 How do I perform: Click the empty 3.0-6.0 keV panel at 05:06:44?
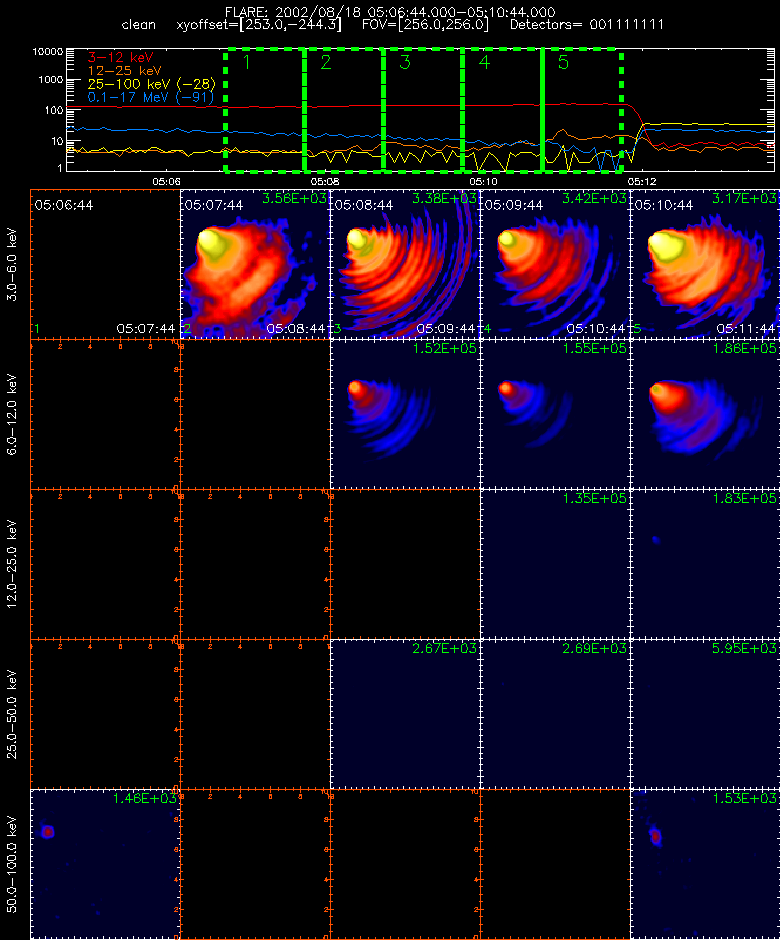[x=105, y=264]
